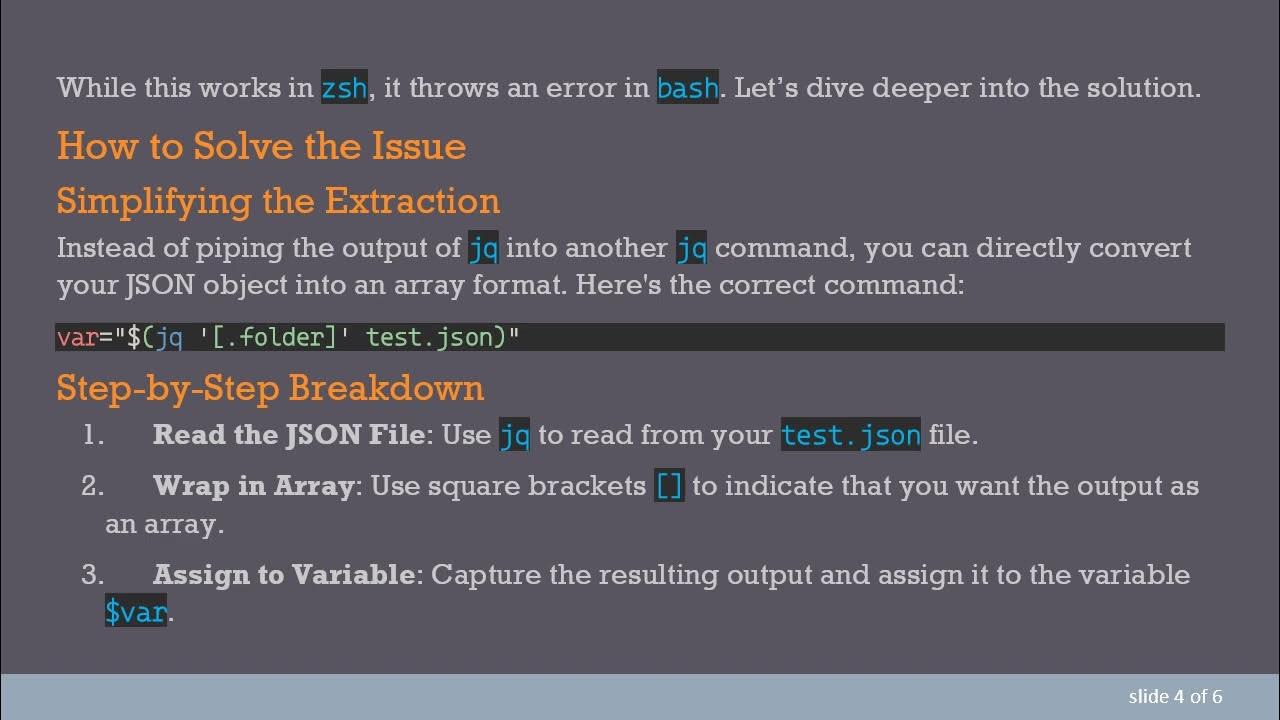Viewport: 1280px width, 720px height.
Task: Click list number 2 in the breakdown
Action: 93,486
